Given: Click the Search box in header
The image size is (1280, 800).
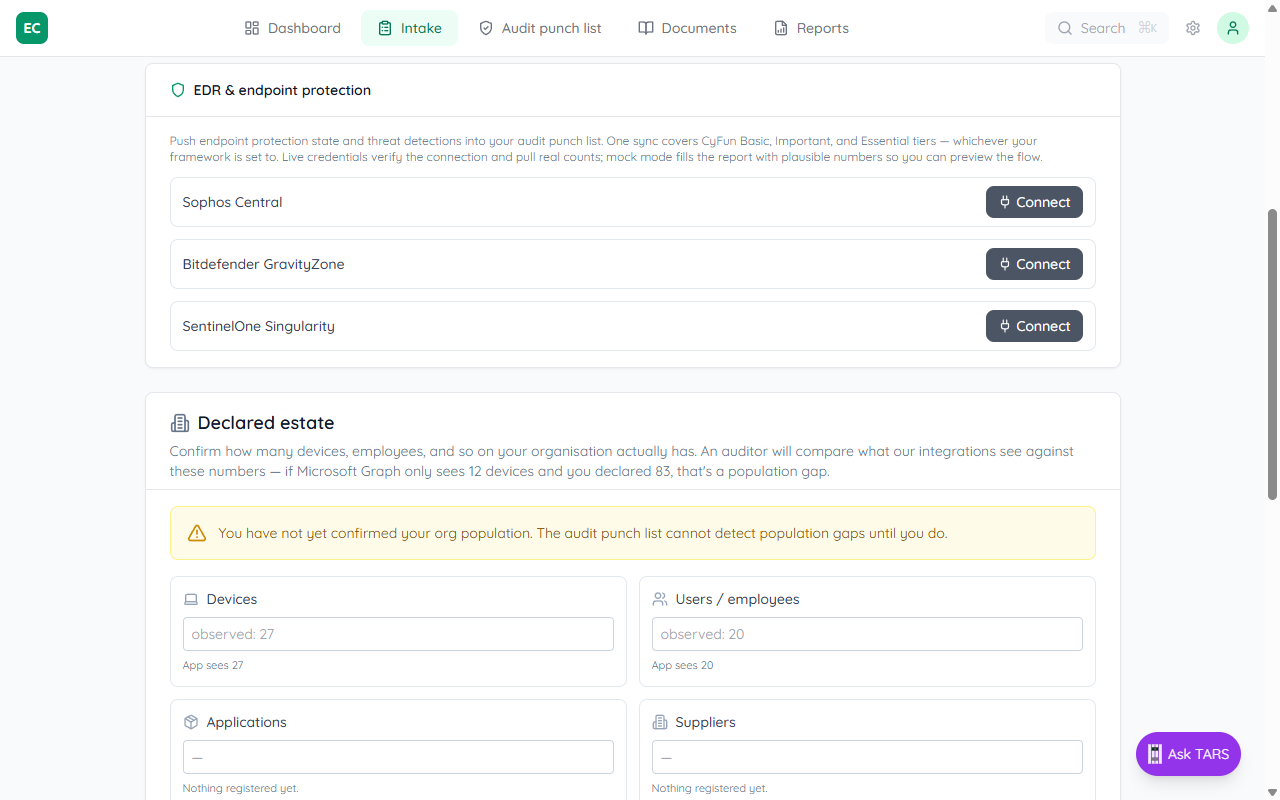Looking at the screenshot, I should [1106, 28].
